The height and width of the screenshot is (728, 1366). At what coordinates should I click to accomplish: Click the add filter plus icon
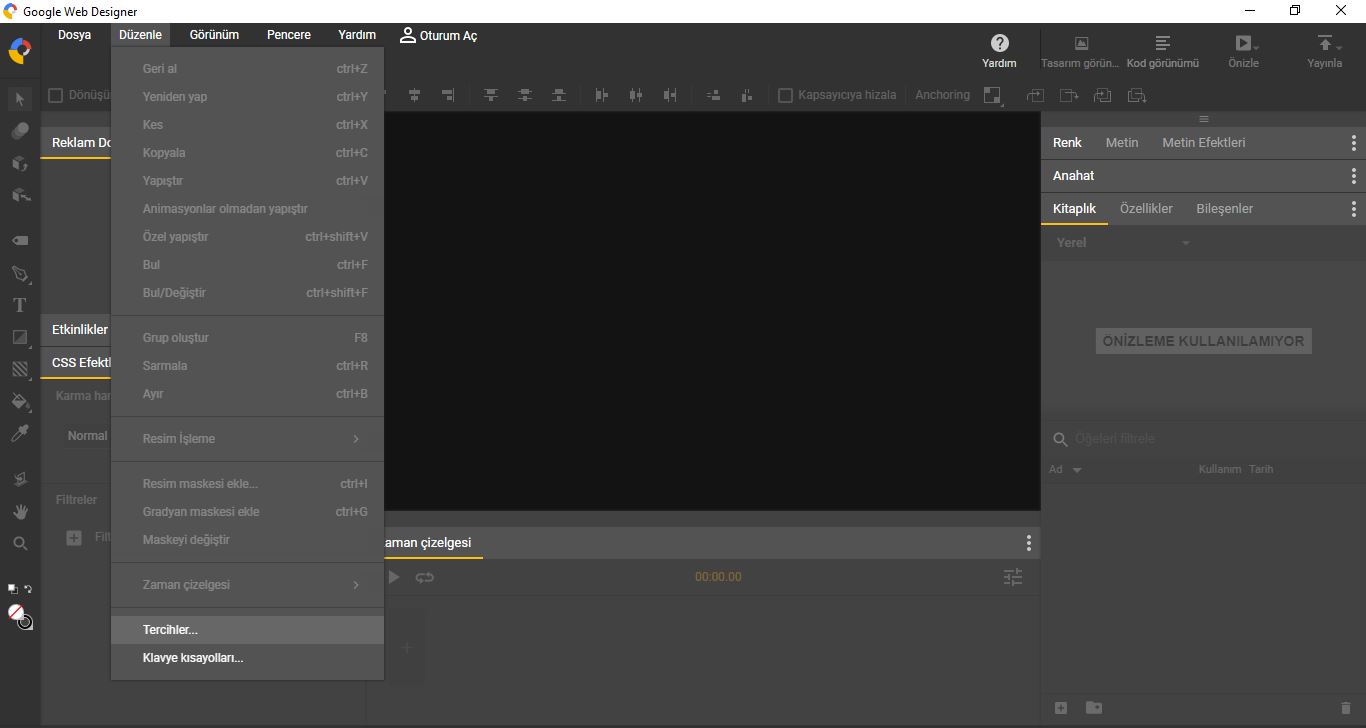tap(74, 538)
